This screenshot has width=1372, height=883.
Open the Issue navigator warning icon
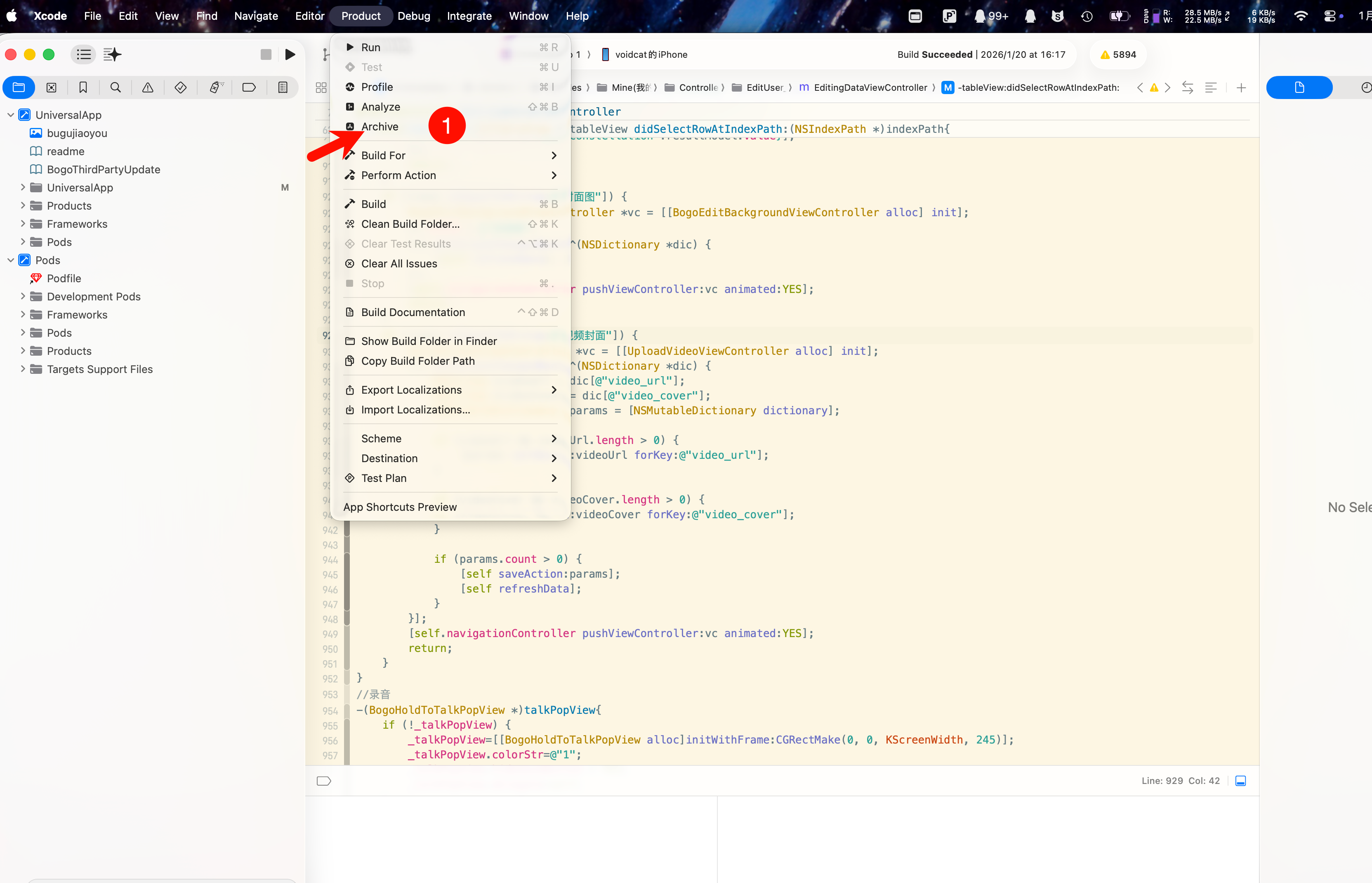[x=148, y=87]
